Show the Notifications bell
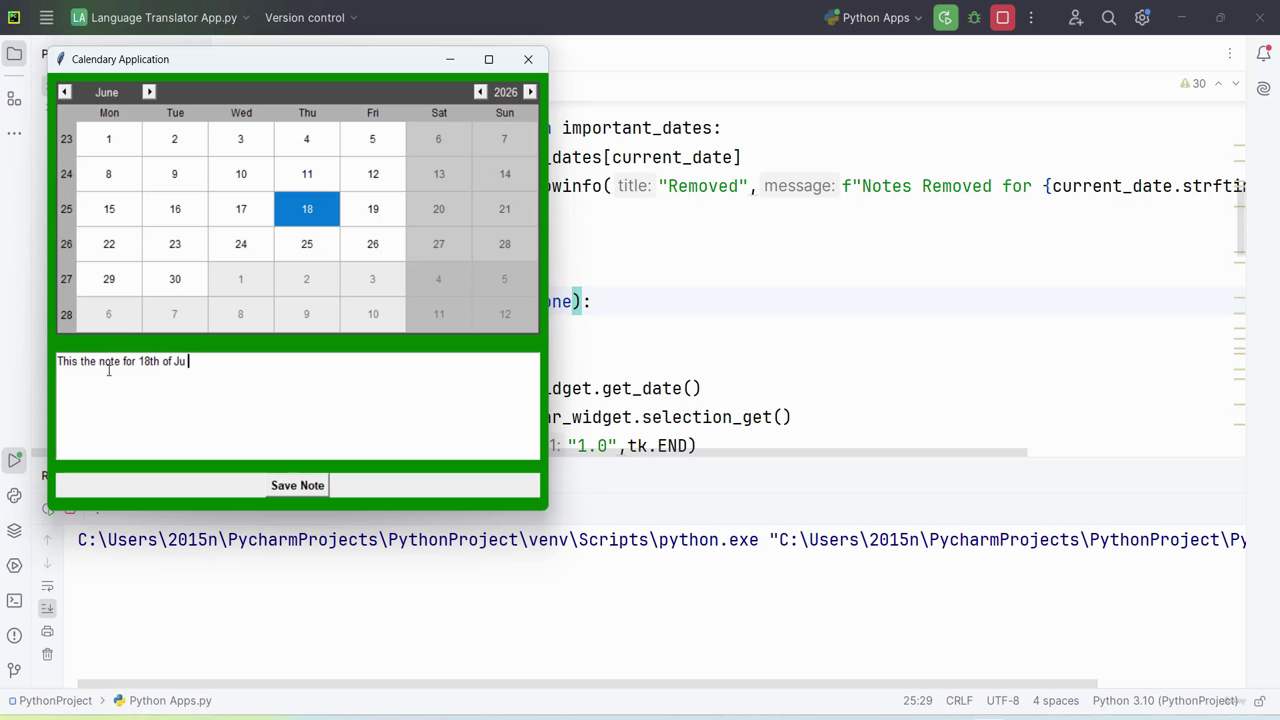The image size is (1280, 720). [1264, 54]
